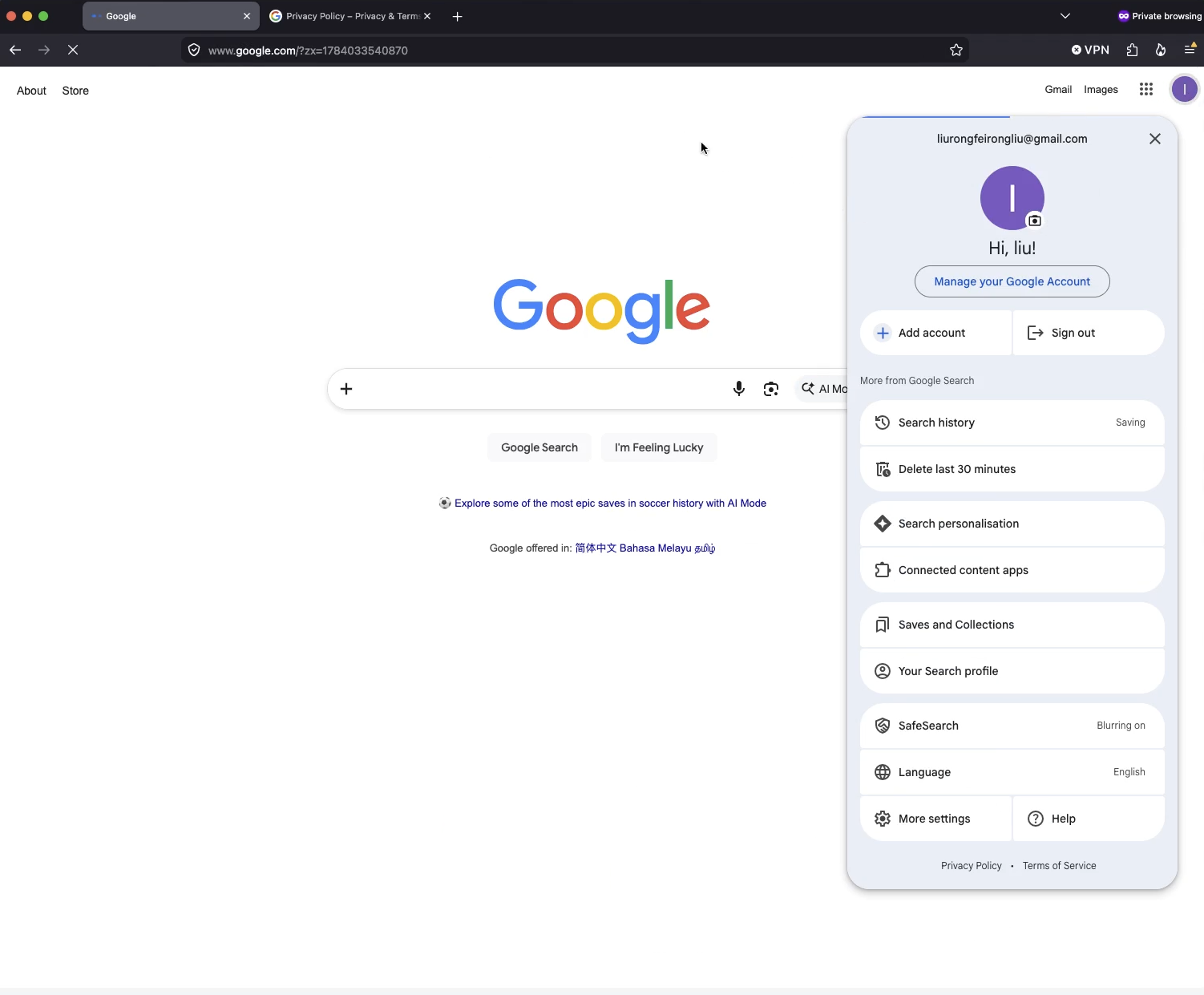Open the VPN toolbar button
The height and width of the screenshot is (995, 1204).
[1090, 50]
